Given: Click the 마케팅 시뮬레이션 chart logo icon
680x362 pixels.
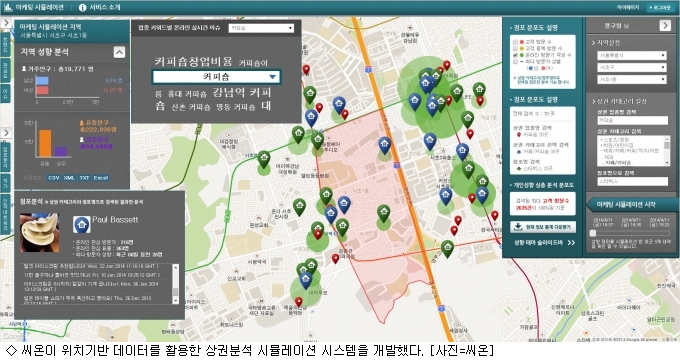Looking at the screenshot, I should pyautogui.click(x=8, y=7).
